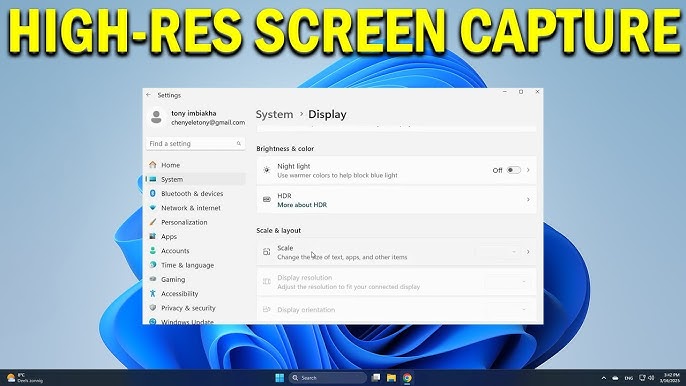This screenshot has width=686, height=386.
Task: Select Bluetooth & devices in sidebar
Action: [x=192, y=193]
